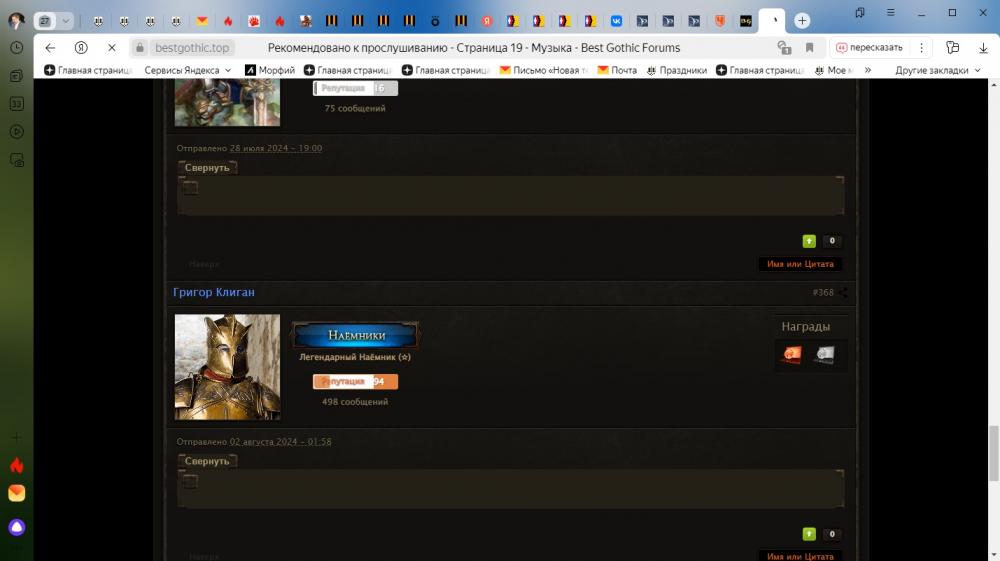Screen dimensions: 1000x561
Task: Click Имя или Цитата button under first post
Action: (800, 264)
